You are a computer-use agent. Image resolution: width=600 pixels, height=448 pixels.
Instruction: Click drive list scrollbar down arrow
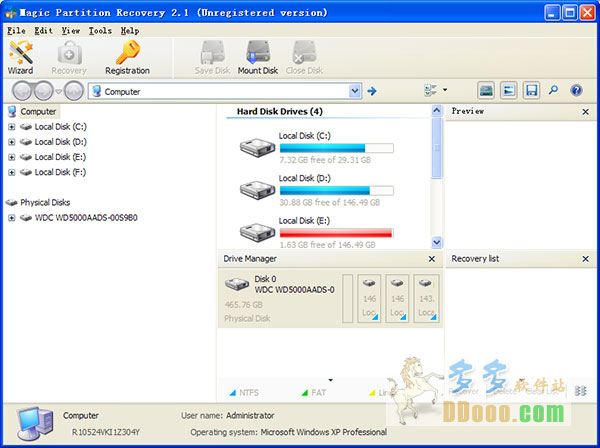pyautogui.click(x=437, y=242)
